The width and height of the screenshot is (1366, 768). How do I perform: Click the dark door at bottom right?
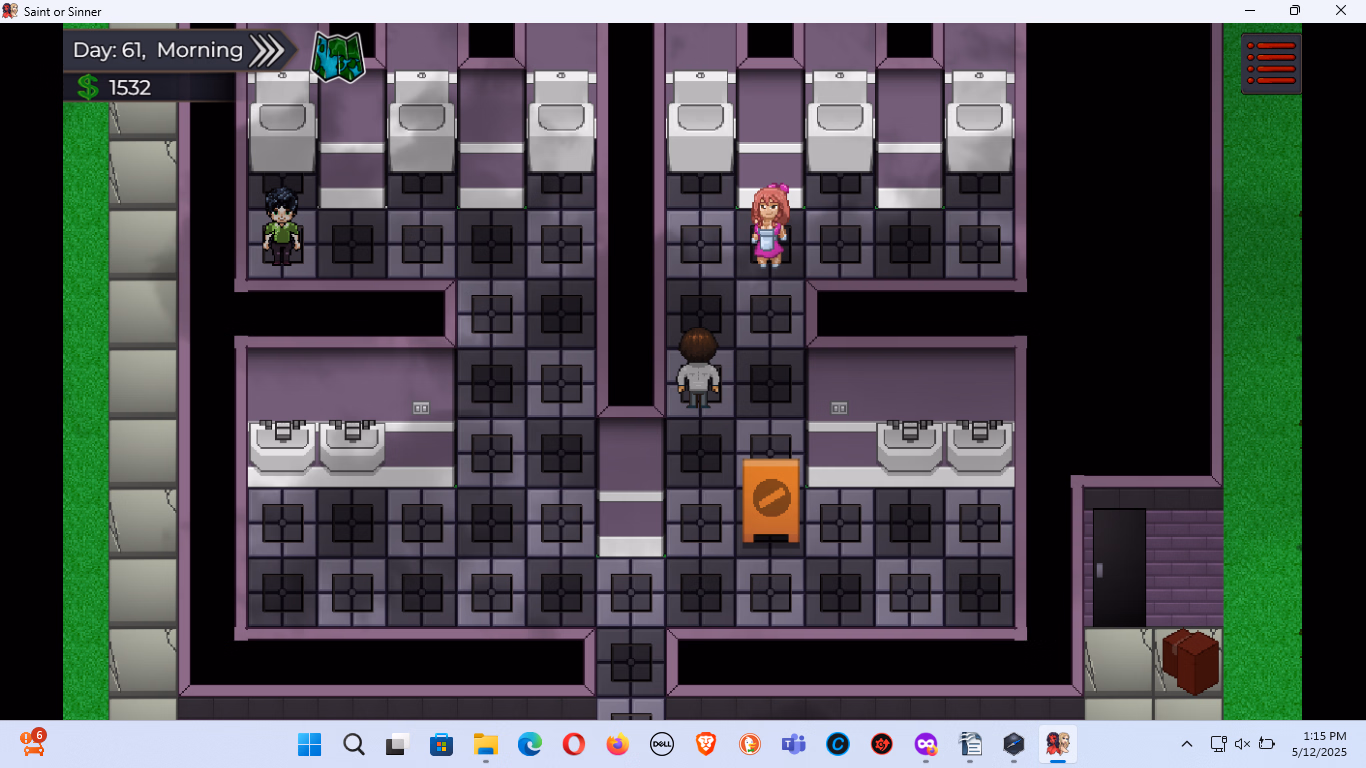click(x=1119, y=567)
